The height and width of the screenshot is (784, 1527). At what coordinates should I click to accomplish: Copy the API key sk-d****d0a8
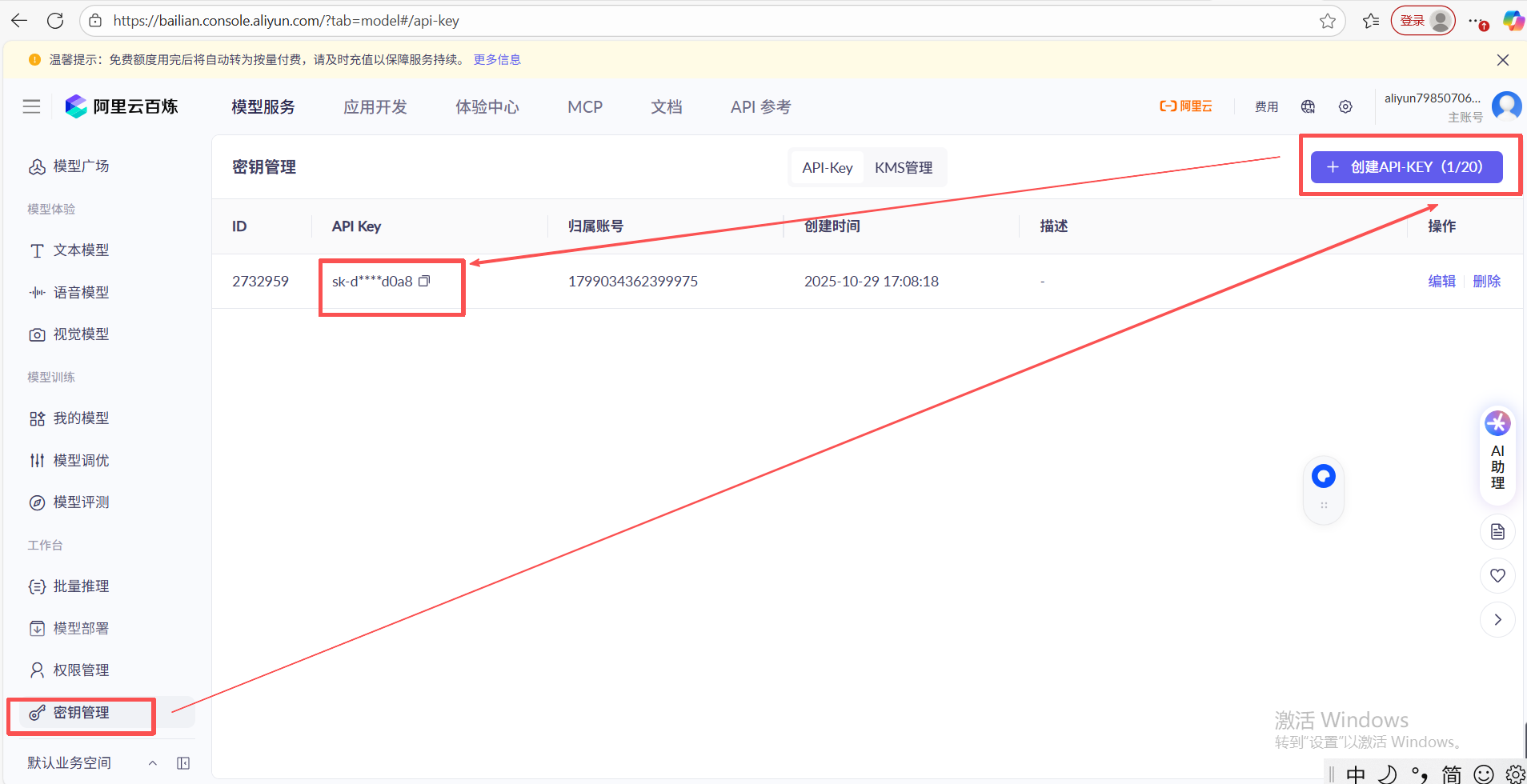pos(424,281)
